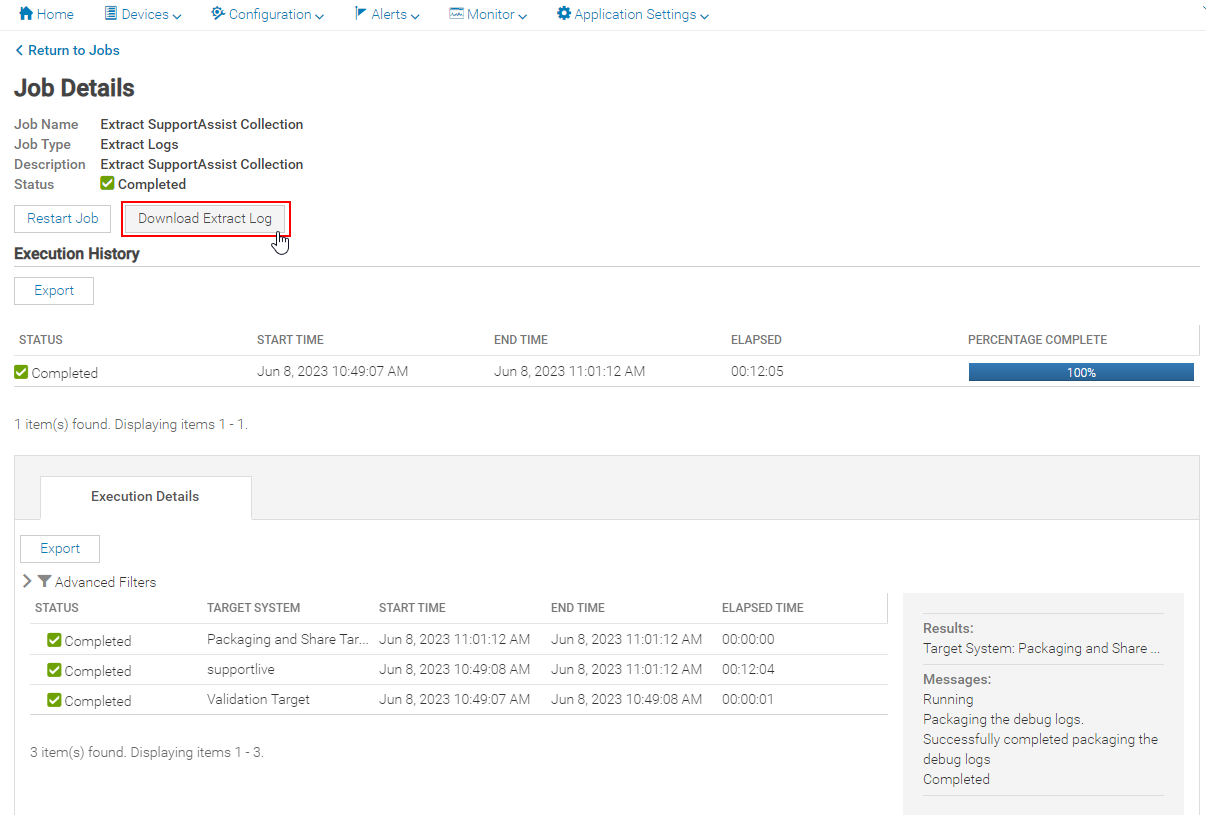1206x815 pixels.
Task: Click the Alerts flag icon
Action: (x=360, y=14)
